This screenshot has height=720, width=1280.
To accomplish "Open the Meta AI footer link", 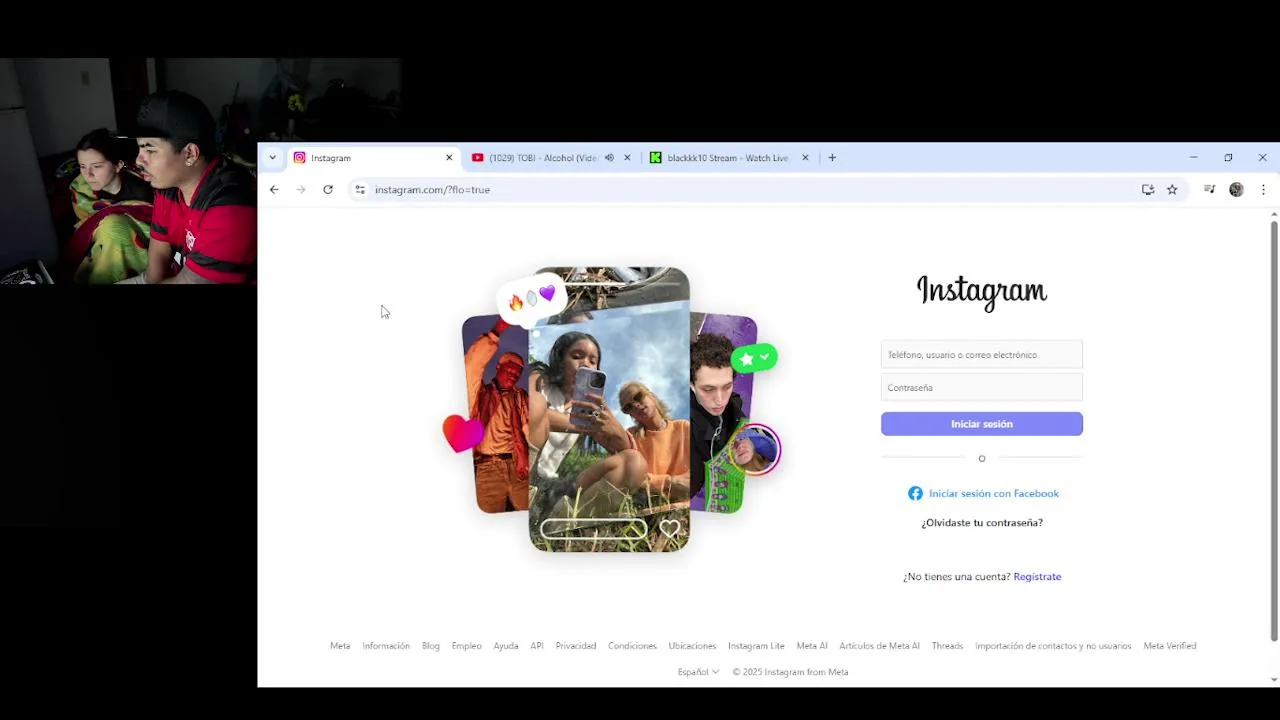I will tap(812, 646).
